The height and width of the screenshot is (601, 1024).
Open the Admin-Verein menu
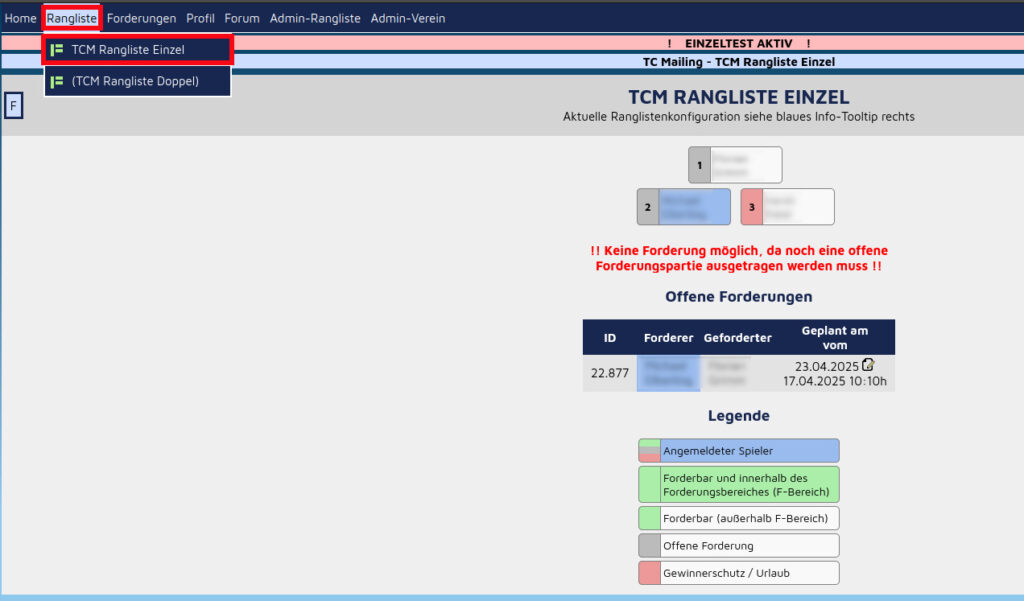(408, 18)
